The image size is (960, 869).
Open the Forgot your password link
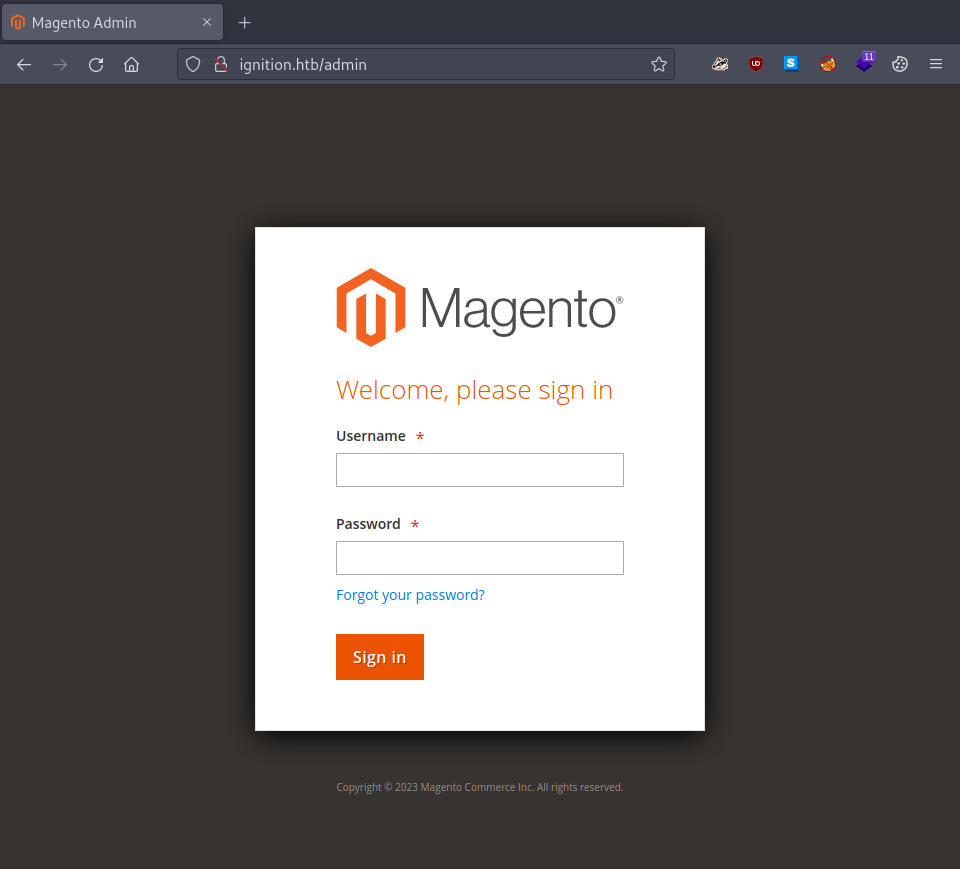(x=410, y=594)
